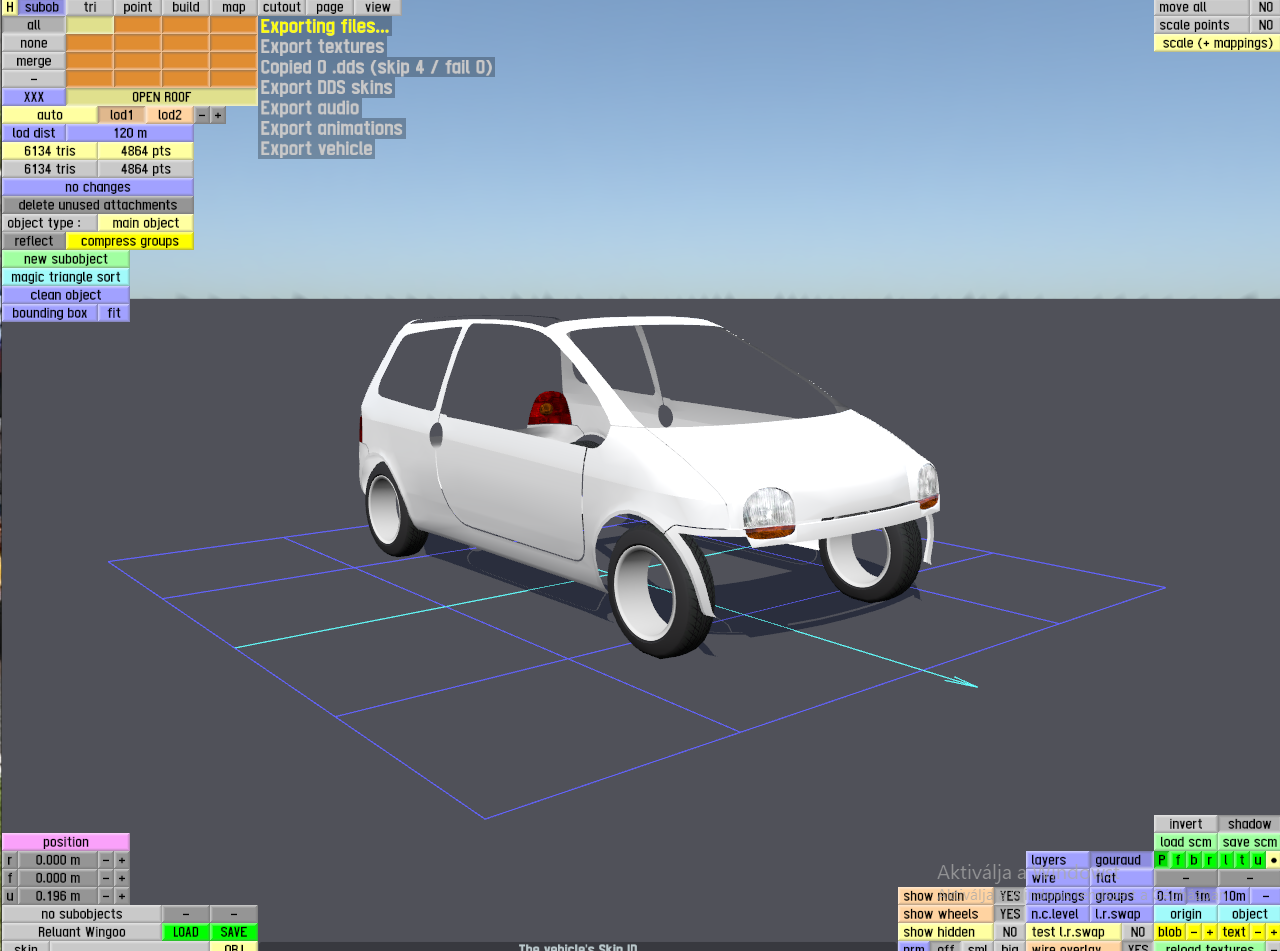
Task: Click the OPEN ROOF layer label
Action: tap(162, 97)
